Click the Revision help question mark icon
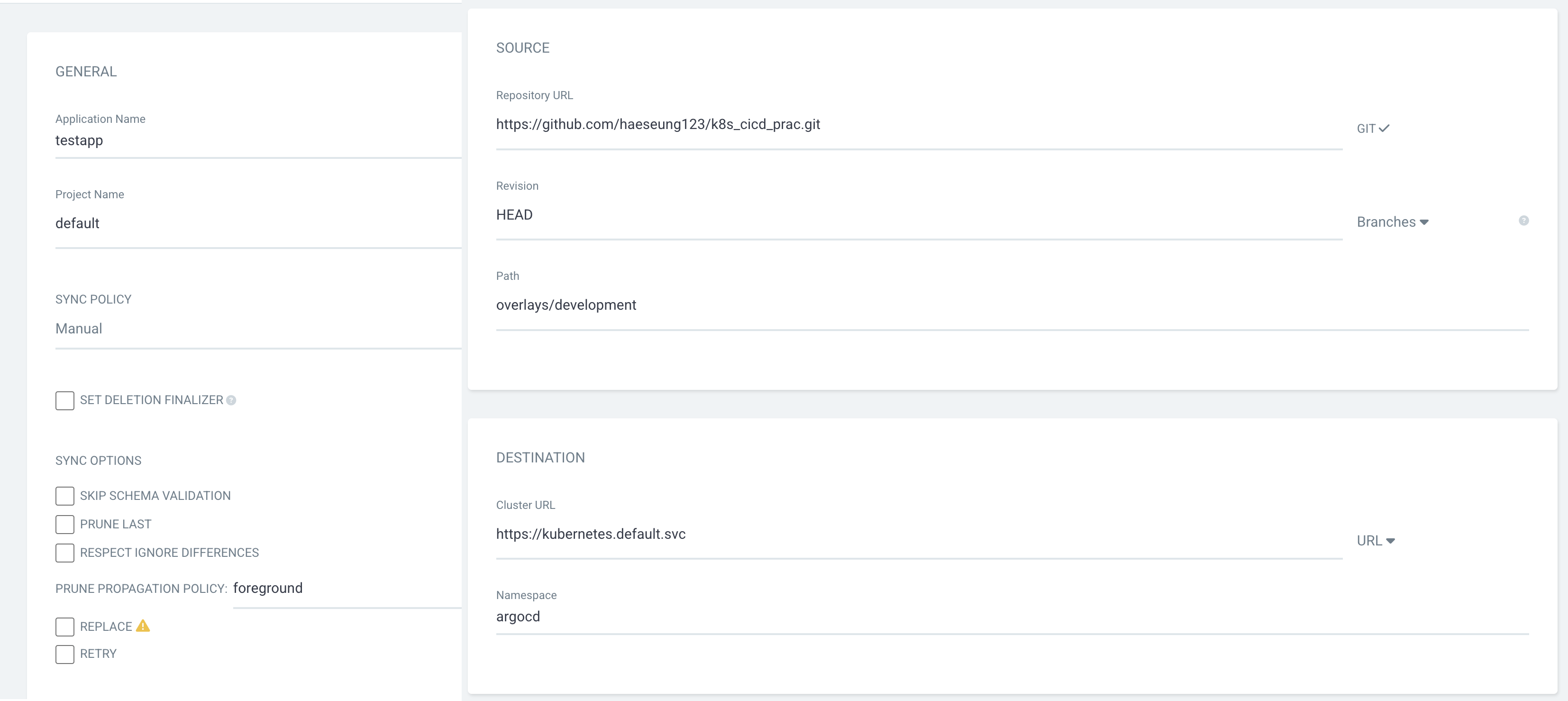1568x701 pixels. point(1523,221)
